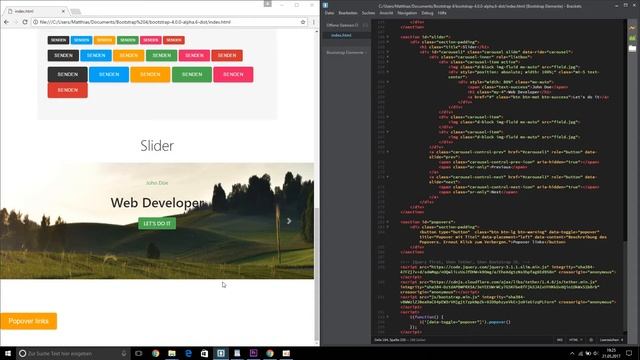Click the small dark SENDEN button in top row
Screen dimensions: 640x360
(x=59, y=40)
